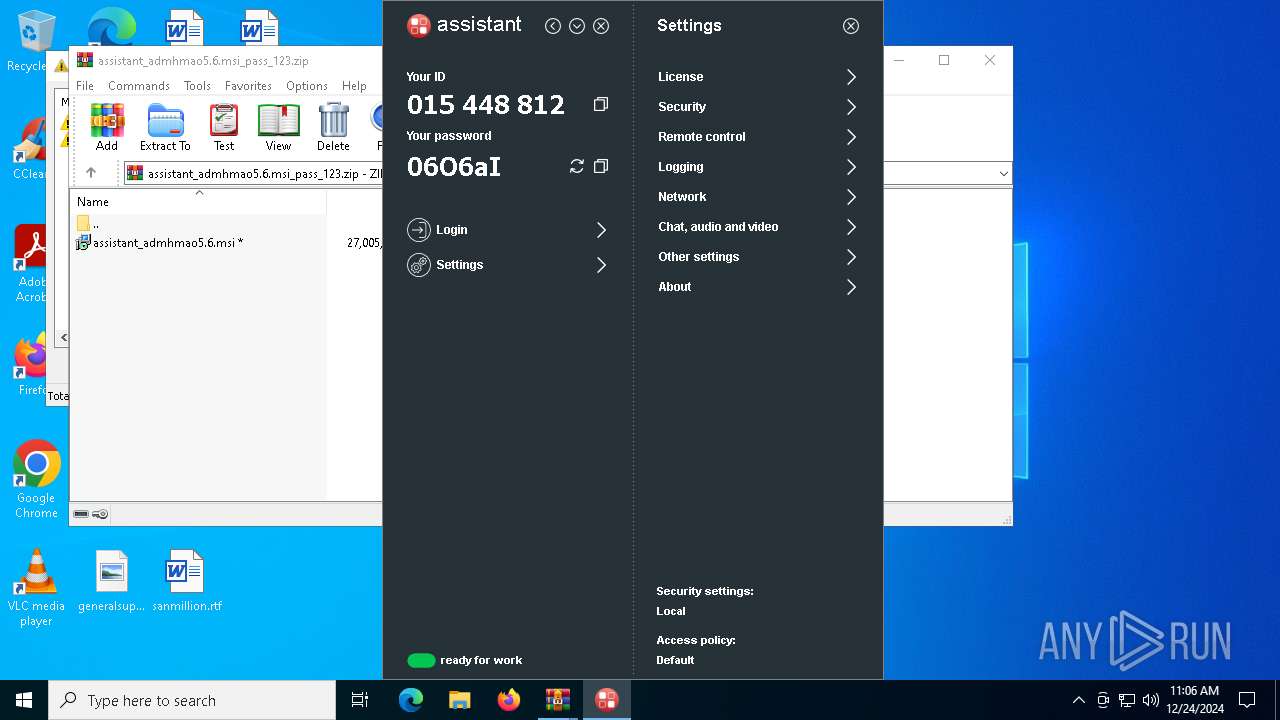Open WinRAR Options menu
Viewport: 1280px width, 720px height.
point(307,86)
